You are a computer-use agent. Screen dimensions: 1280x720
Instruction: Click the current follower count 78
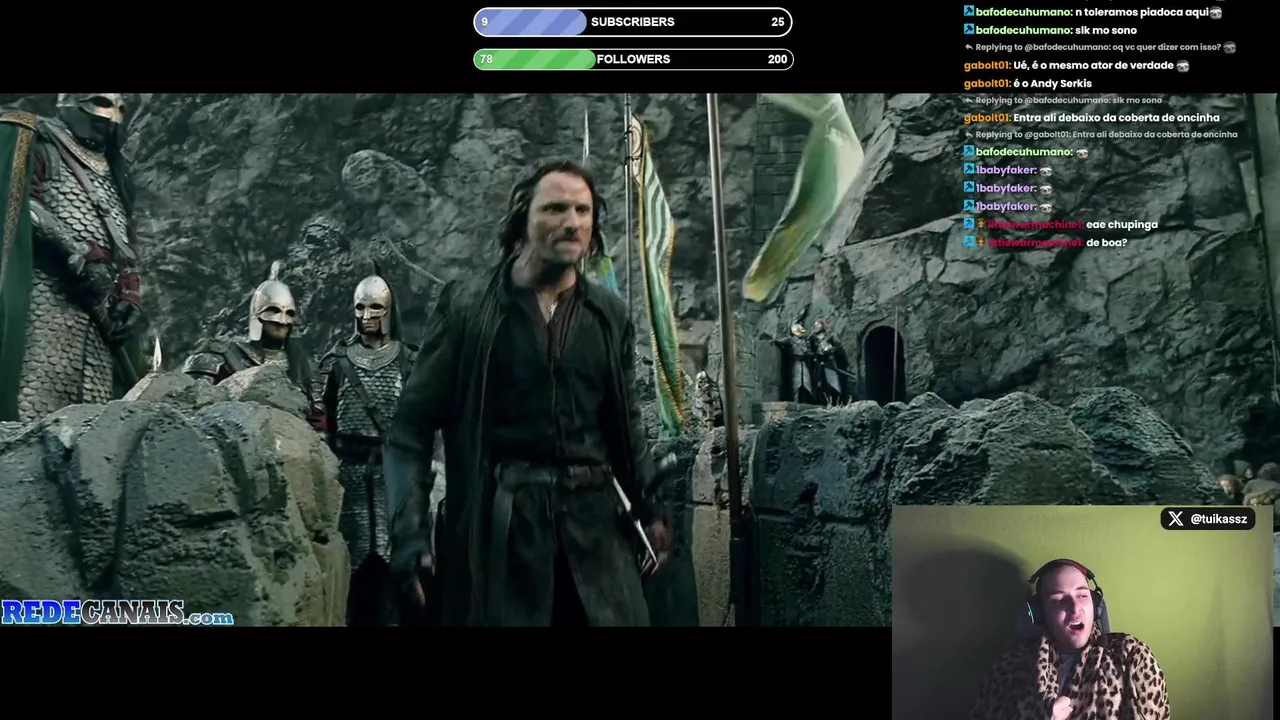(x=486, y=59)
